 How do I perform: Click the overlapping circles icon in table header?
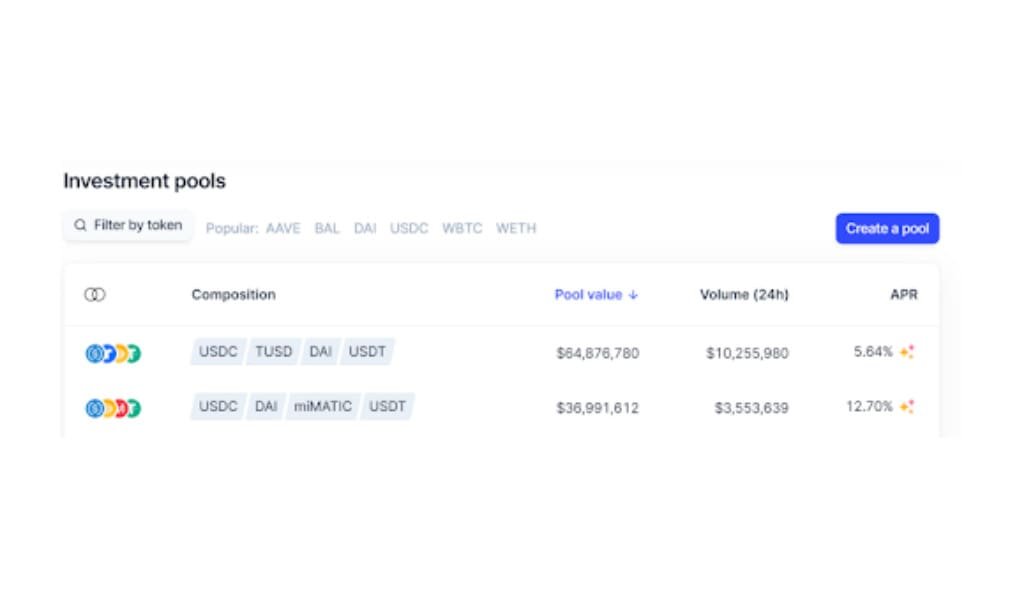pos(95,295)
